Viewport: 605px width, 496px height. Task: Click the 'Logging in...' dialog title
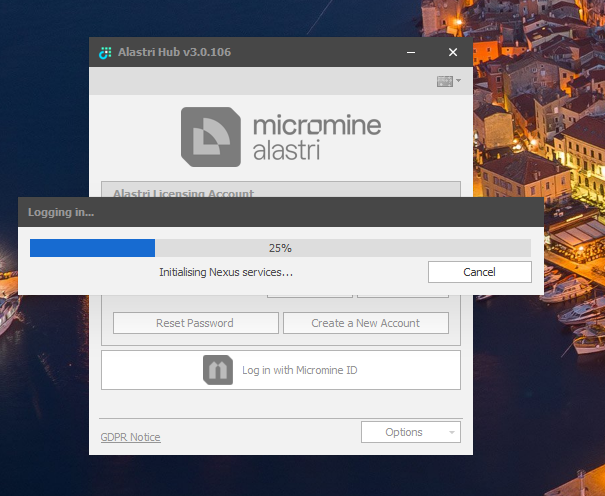pyautogui.click(x=61, y=212)
